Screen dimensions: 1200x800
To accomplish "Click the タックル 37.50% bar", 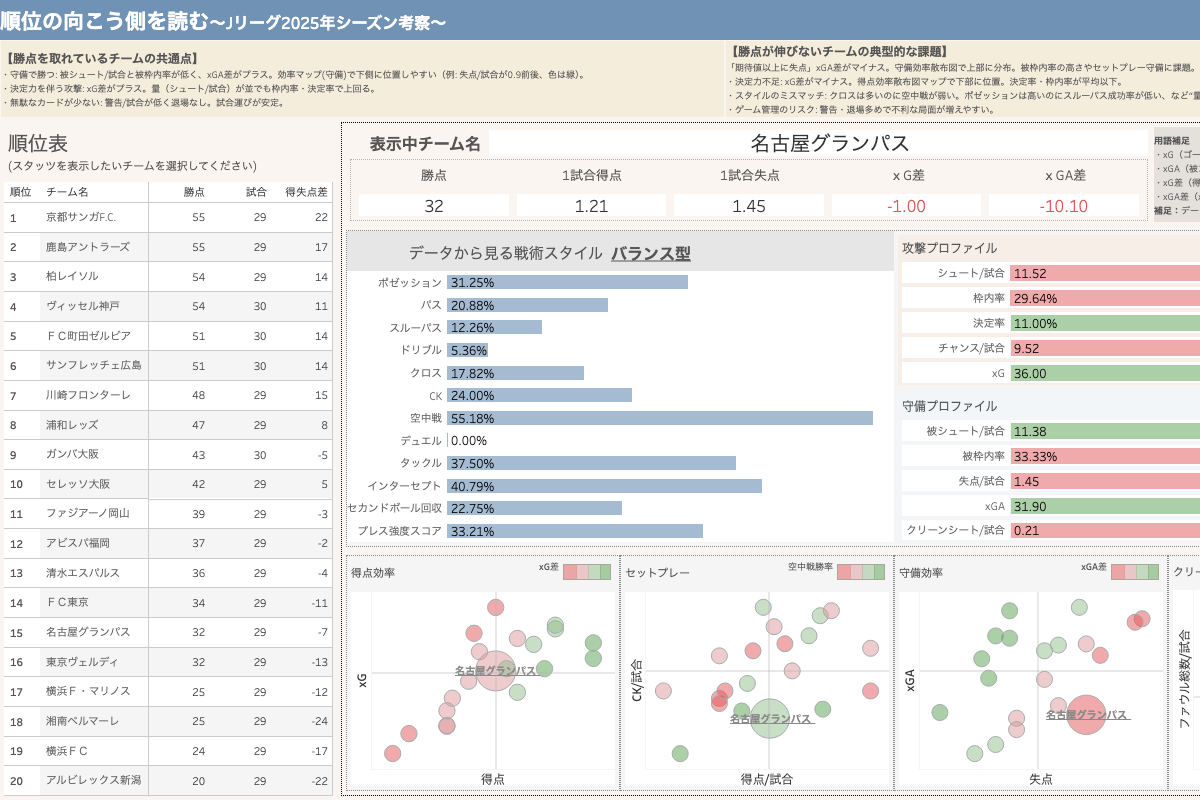I will [x=591, y=463].
